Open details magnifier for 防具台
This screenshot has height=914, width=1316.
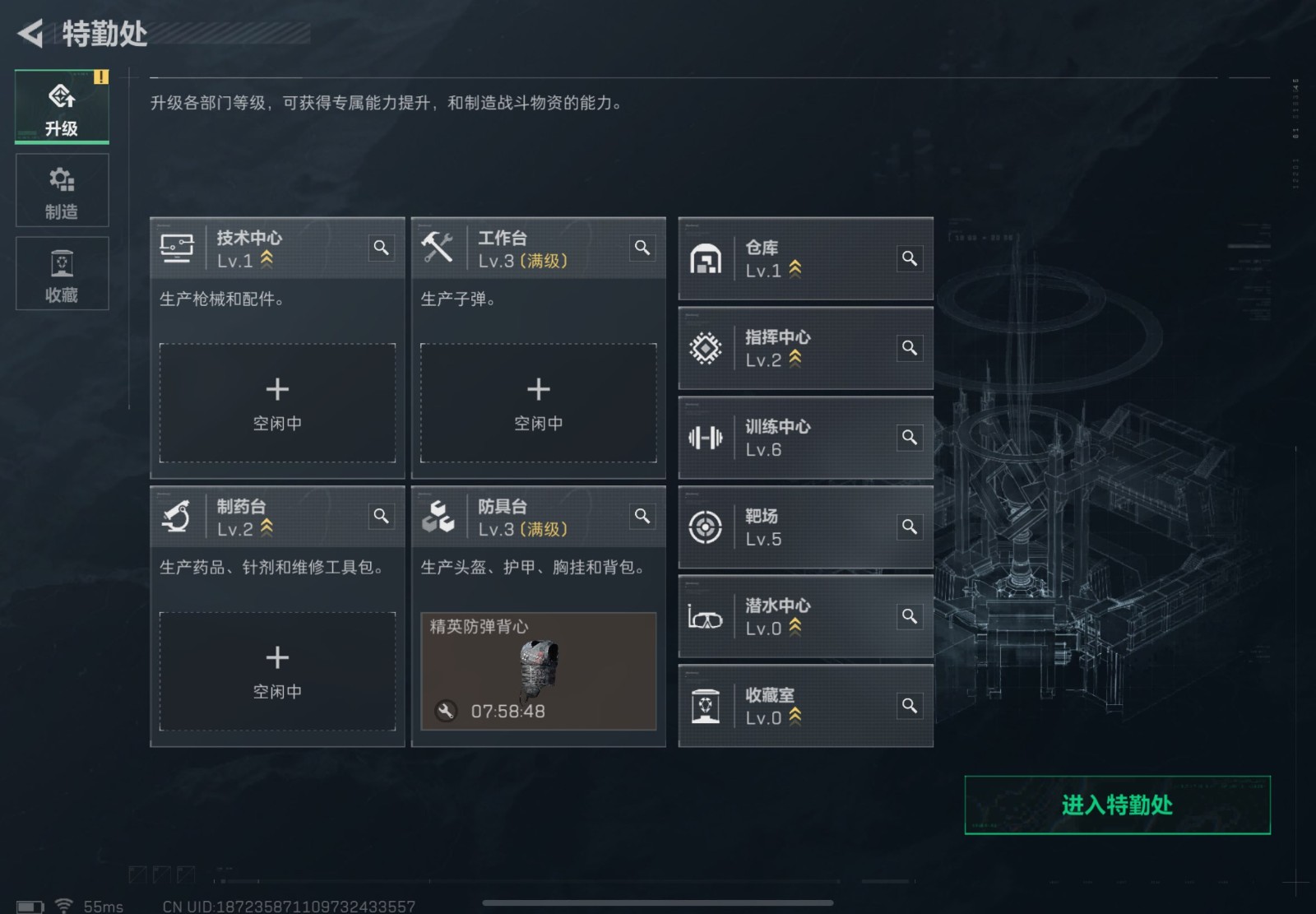(x=642, y=516)
